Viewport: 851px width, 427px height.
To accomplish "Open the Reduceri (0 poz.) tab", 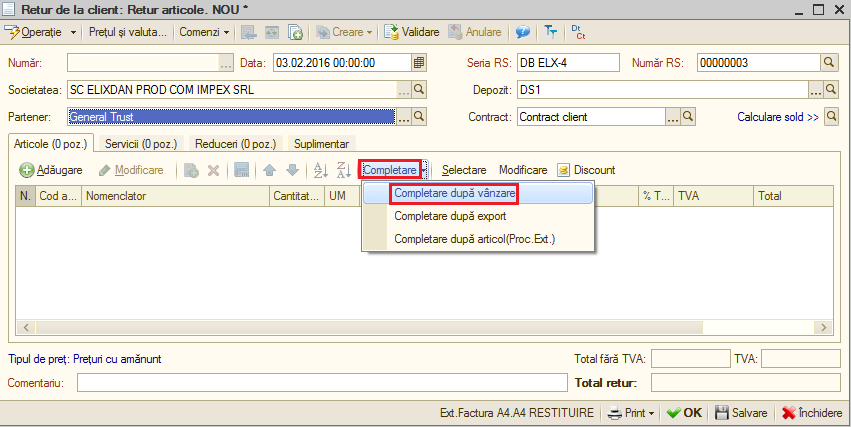I will [x=236, y=144].
